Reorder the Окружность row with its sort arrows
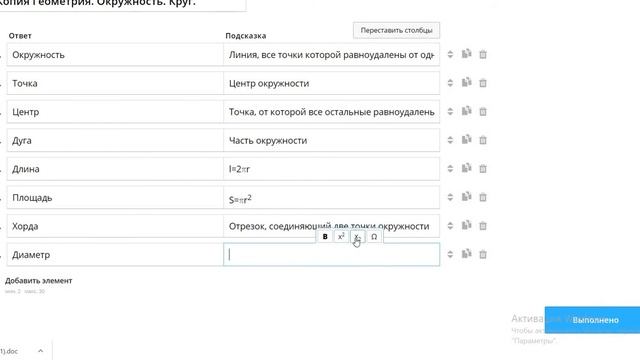 450,54
